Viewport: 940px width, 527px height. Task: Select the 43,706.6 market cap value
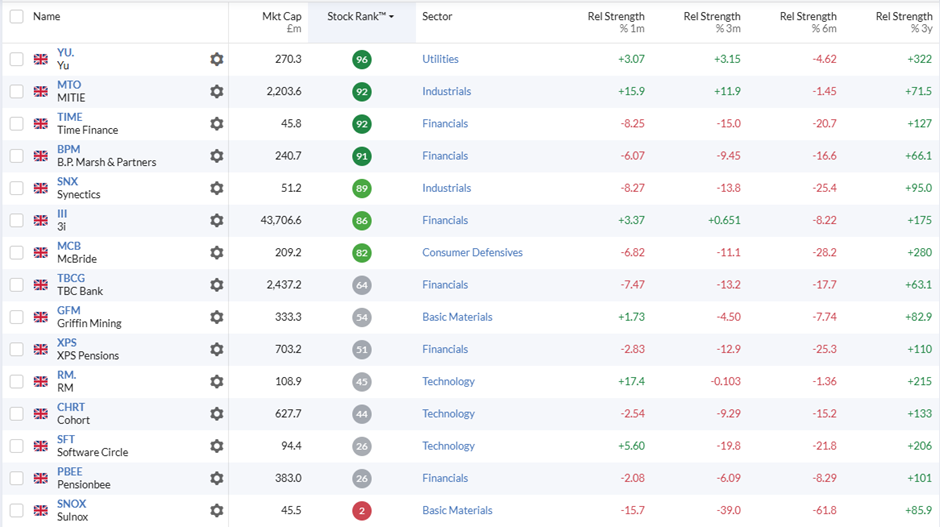click(281, 221)
